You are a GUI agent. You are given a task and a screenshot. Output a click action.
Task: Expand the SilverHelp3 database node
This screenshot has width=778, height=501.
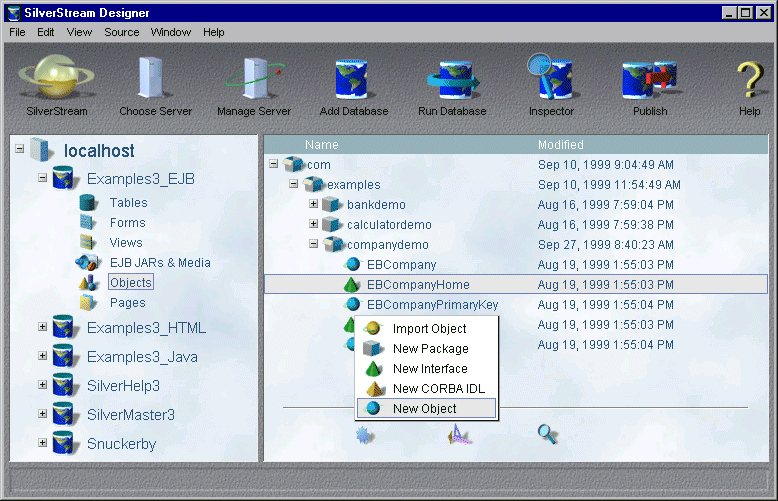coord(43,385)
